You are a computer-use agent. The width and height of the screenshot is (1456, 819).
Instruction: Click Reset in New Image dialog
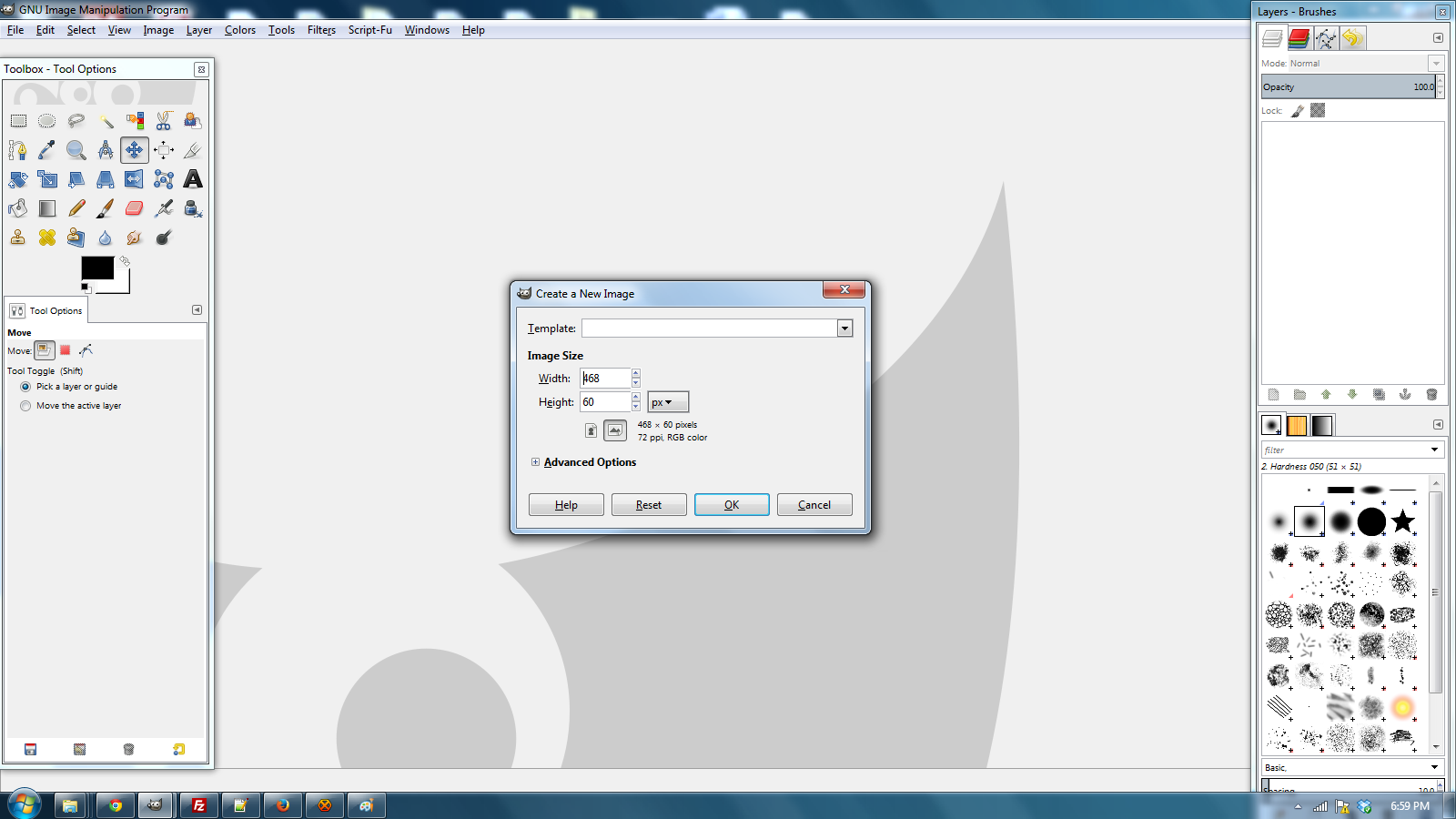click(x=649, y=505)
